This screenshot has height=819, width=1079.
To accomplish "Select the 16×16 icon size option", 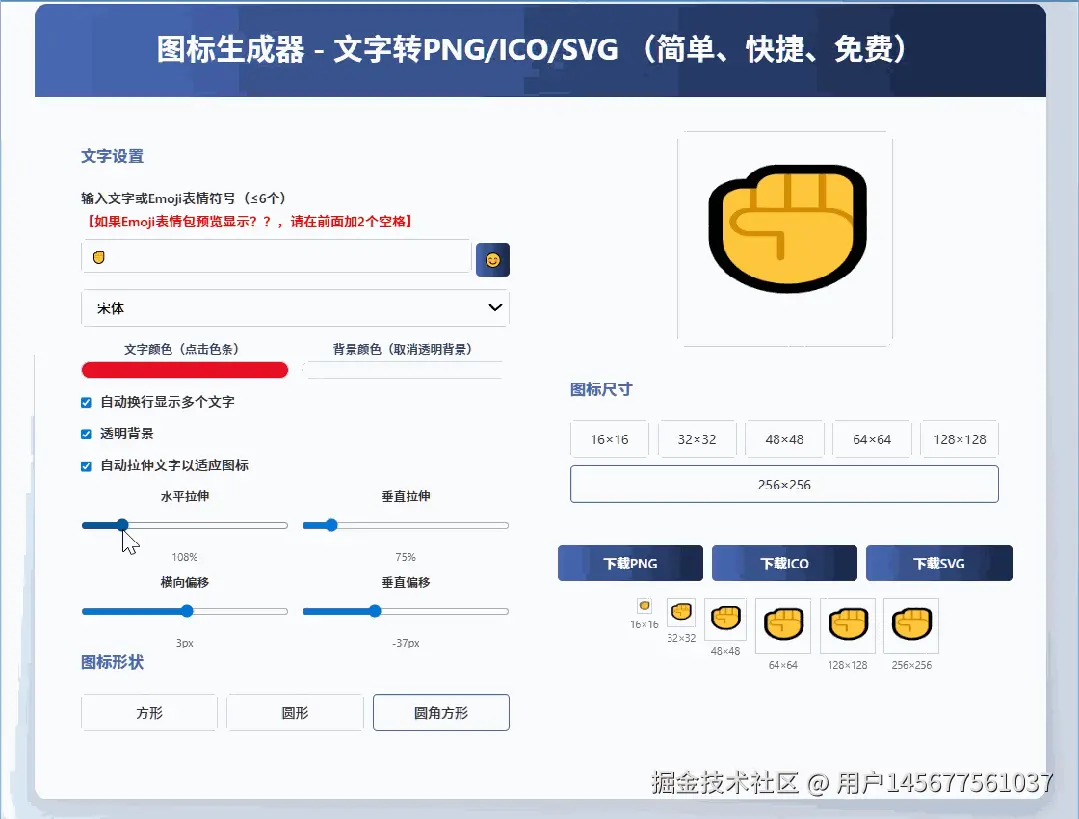I will coord(609,438).
